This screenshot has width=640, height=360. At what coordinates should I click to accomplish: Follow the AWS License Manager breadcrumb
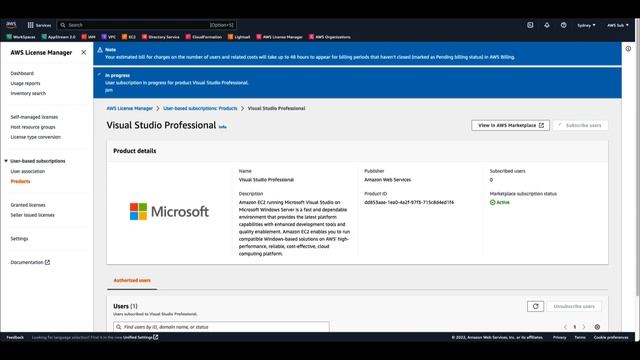pyautogui.click(x=129, y=108)
